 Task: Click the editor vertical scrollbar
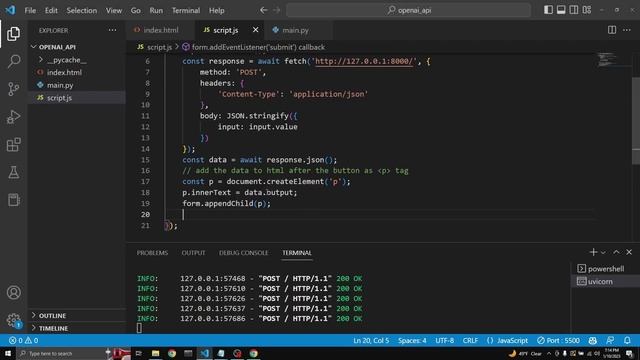tap(636, 121)
